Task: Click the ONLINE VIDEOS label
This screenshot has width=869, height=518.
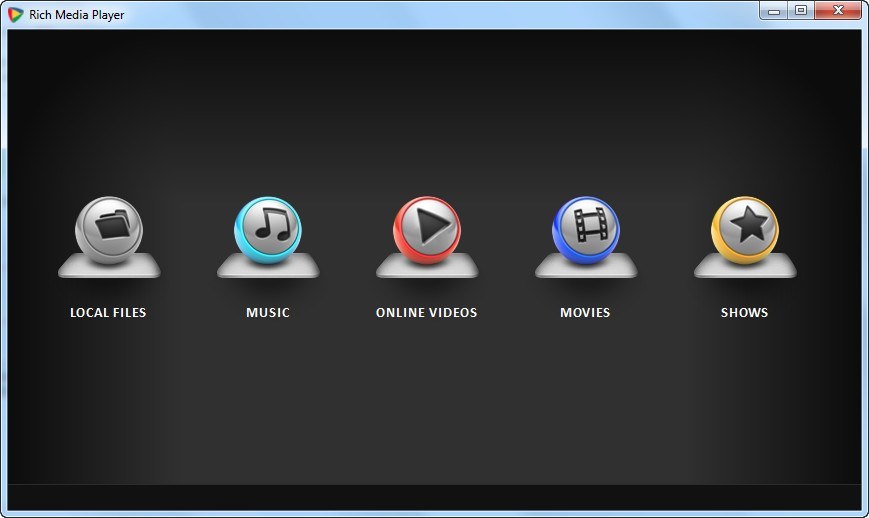Action: click(x=426, y=312)
